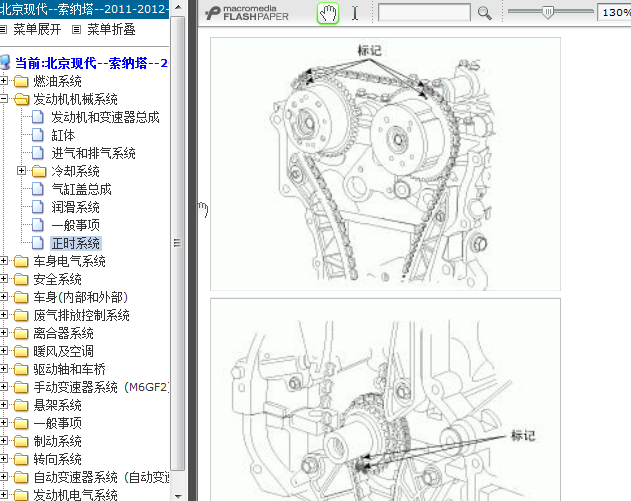Viewport: 631px width, 501px height.
Task: Click the 驱动轴和车桥 folder icon
Action: pyautogui.click(x=21, y=369)
